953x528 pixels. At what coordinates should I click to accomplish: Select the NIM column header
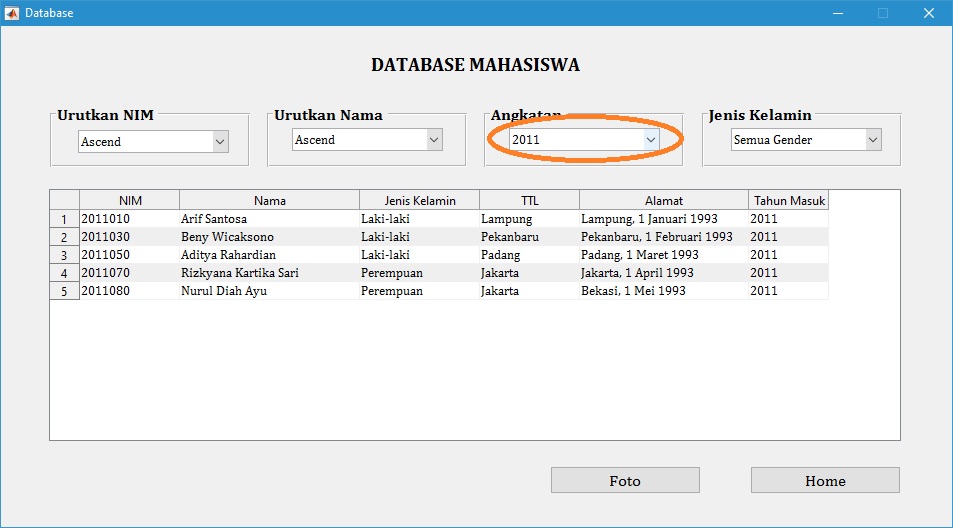(130, 201)
